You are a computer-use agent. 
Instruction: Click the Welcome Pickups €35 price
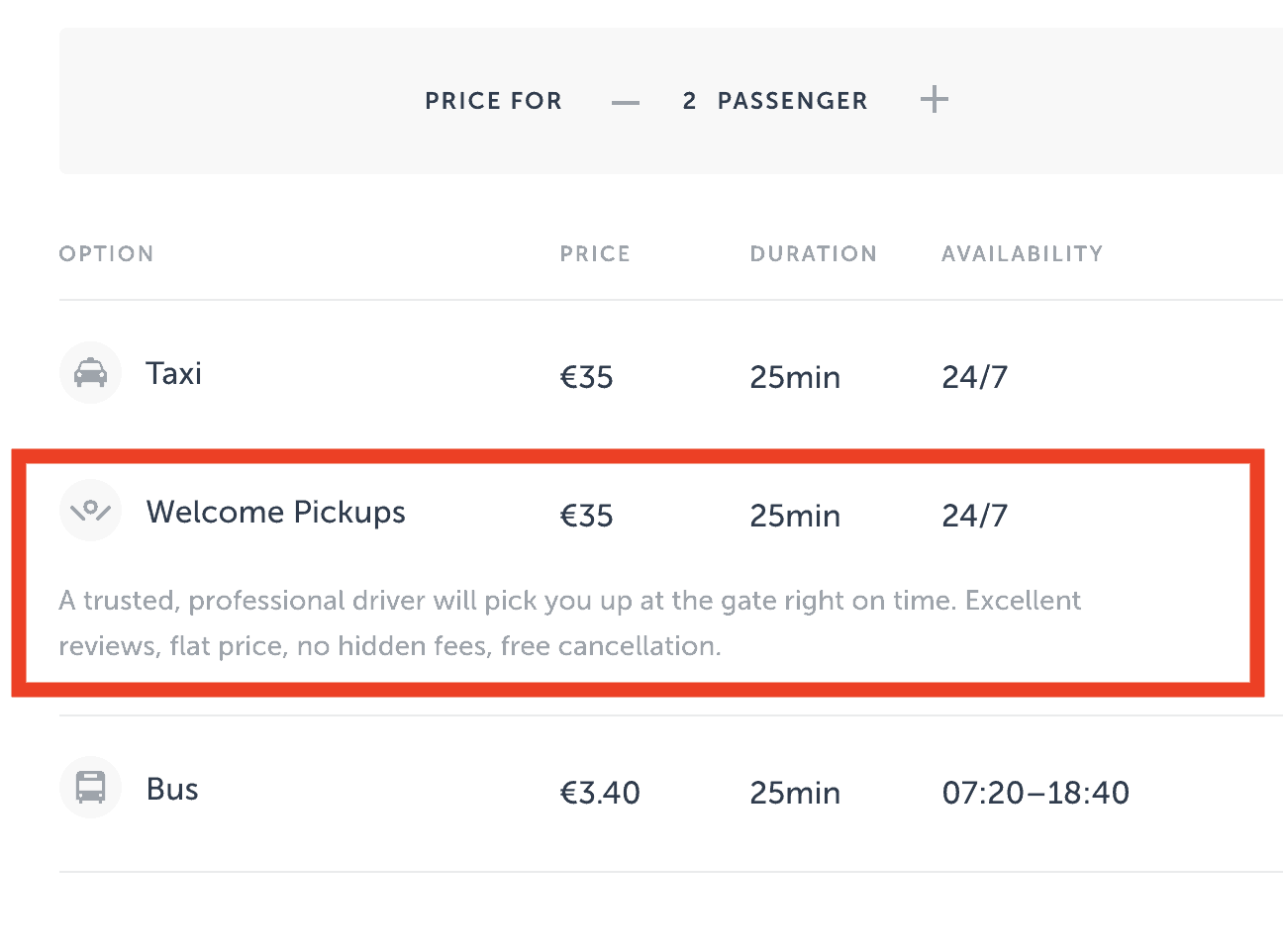click(587, 516)
